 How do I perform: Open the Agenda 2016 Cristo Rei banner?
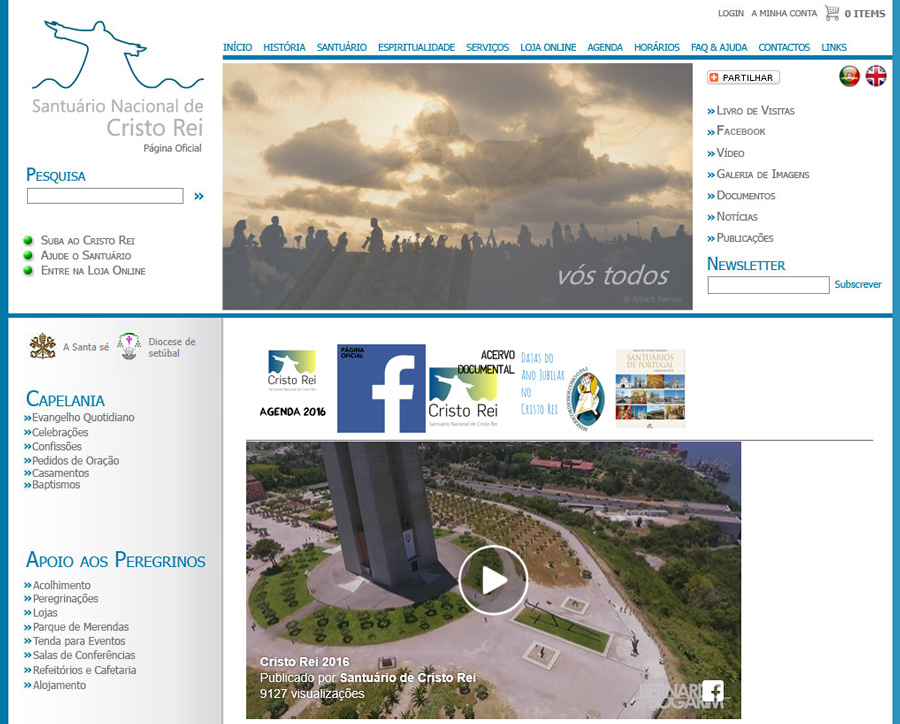tap(292, 383)
